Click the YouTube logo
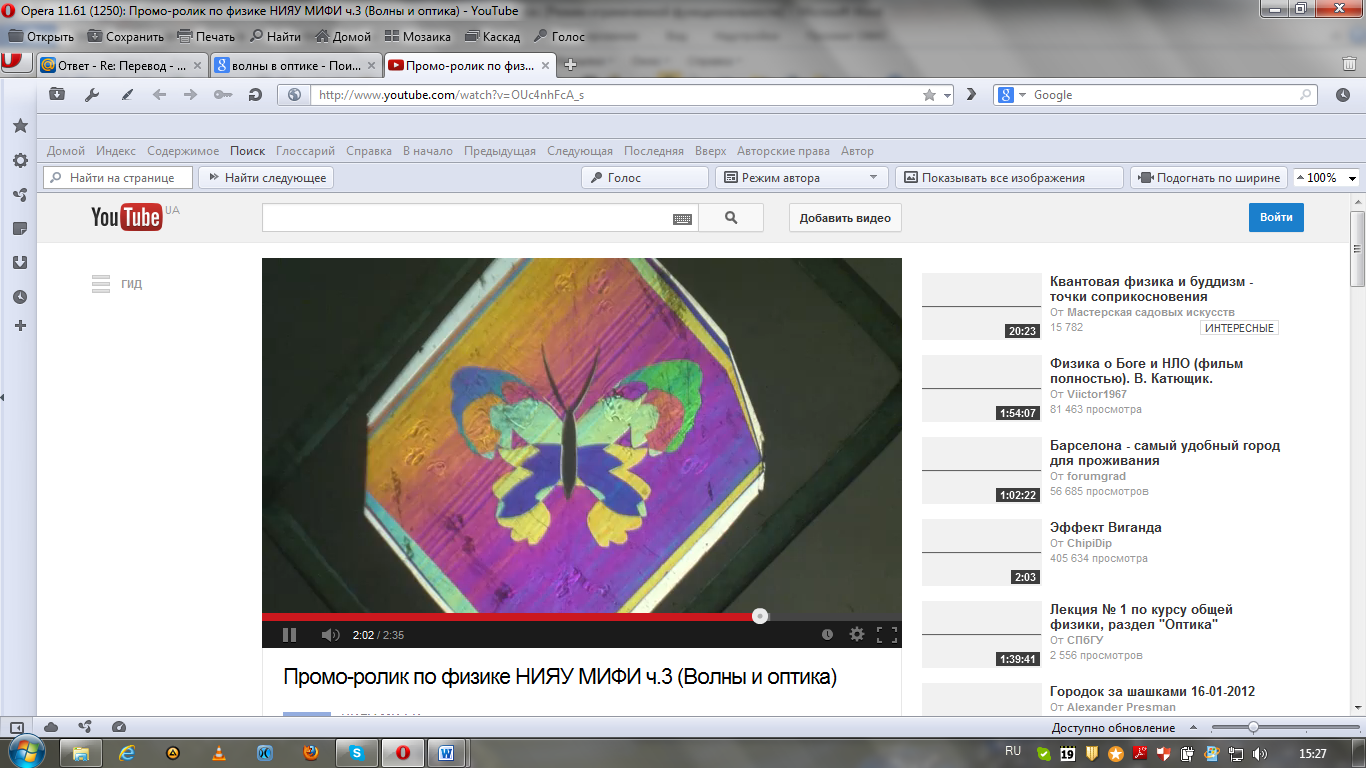This screenshot has width=1366, height=768. (x=126, y=216)
